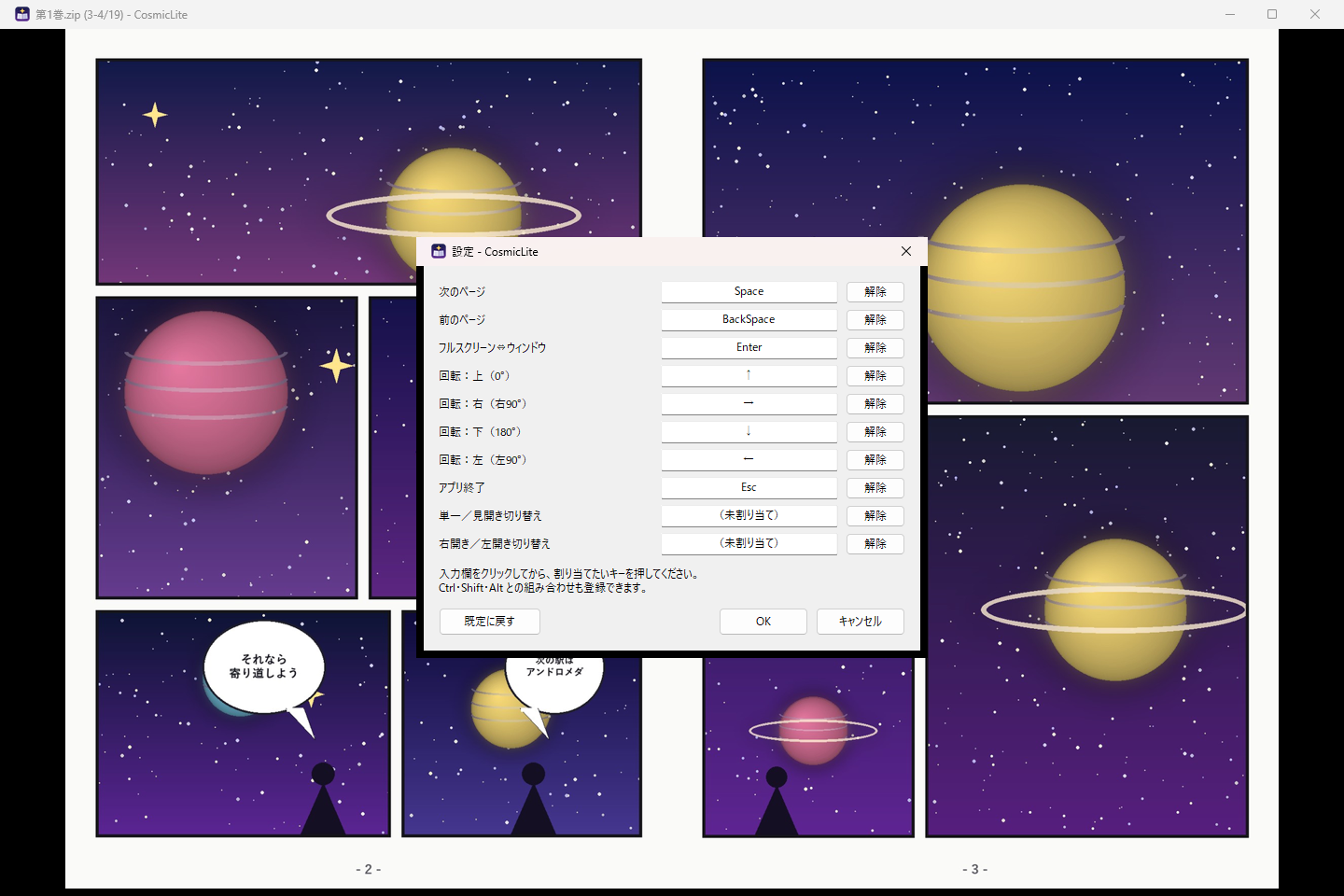Clear the アプリ終了 shortcut with 解除
The height and width of the screenshot is (896, 1344).
coord(875,488)
